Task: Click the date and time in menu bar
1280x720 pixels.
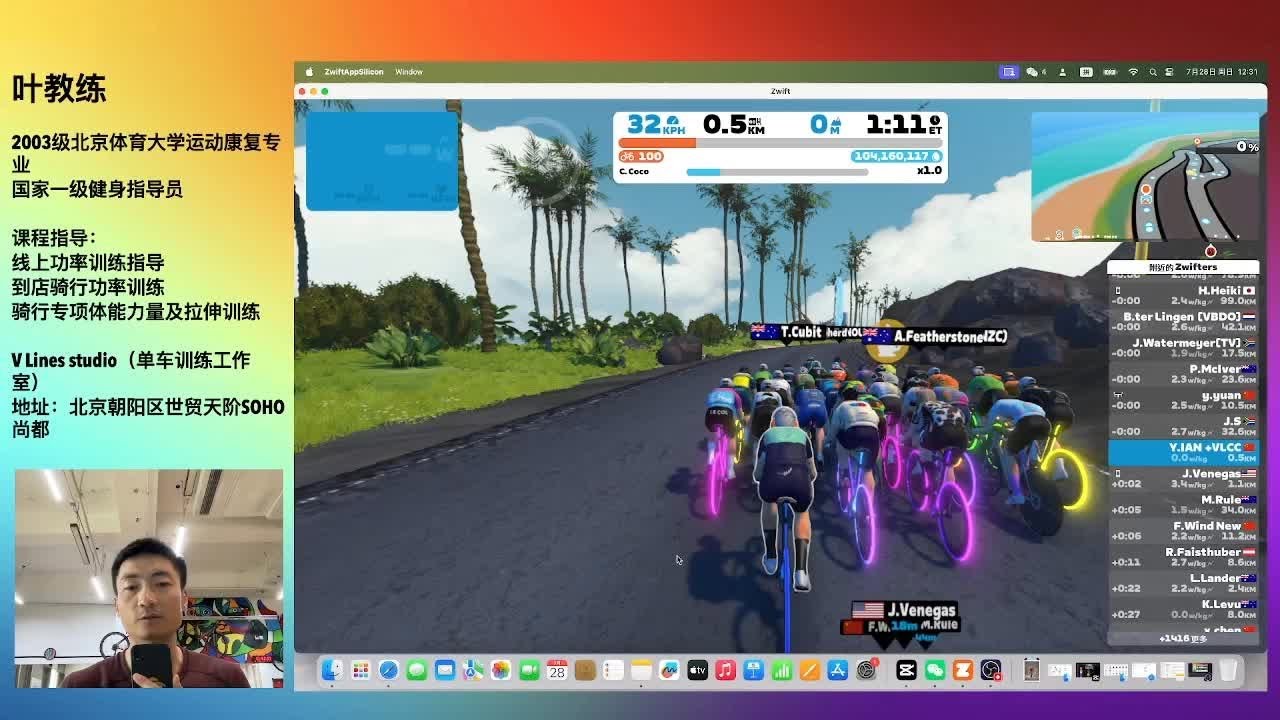Action: click(1222, 72)
